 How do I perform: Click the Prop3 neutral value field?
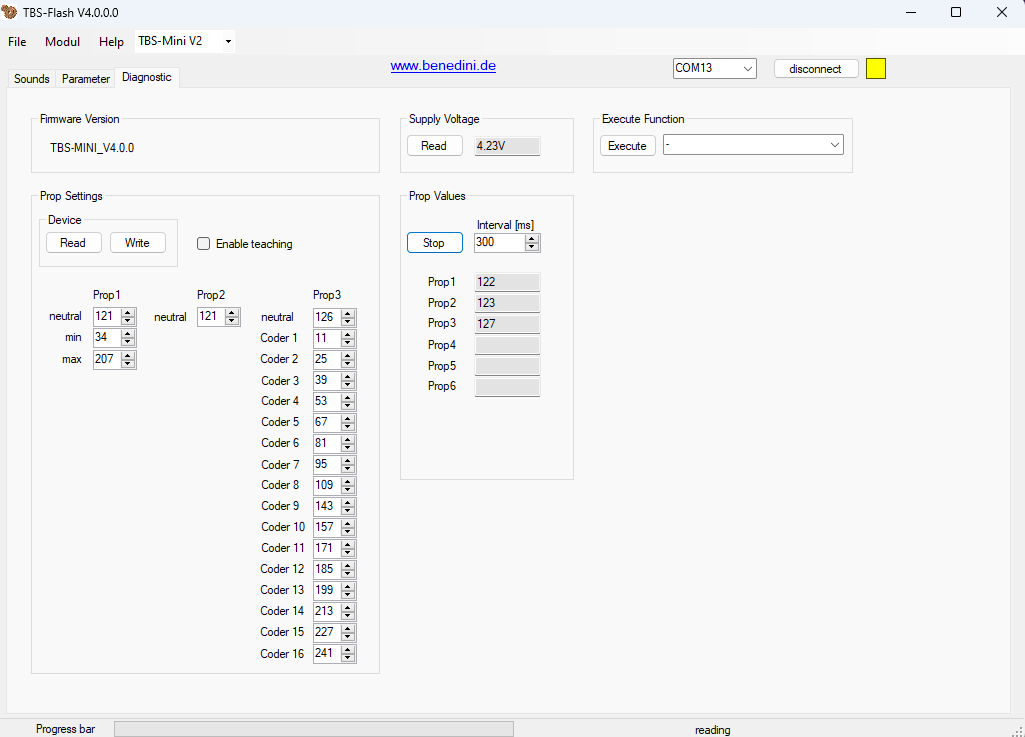tap(327, 317)
